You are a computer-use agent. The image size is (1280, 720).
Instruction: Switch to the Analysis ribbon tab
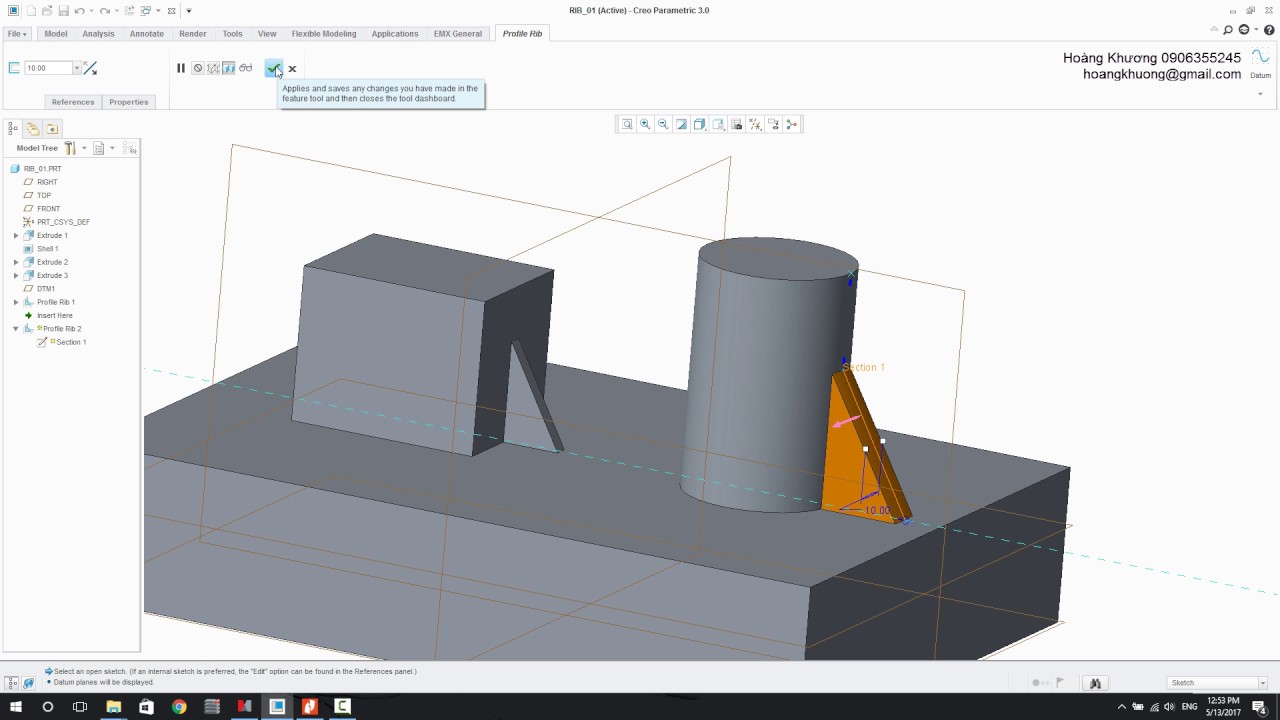point(98,34)
